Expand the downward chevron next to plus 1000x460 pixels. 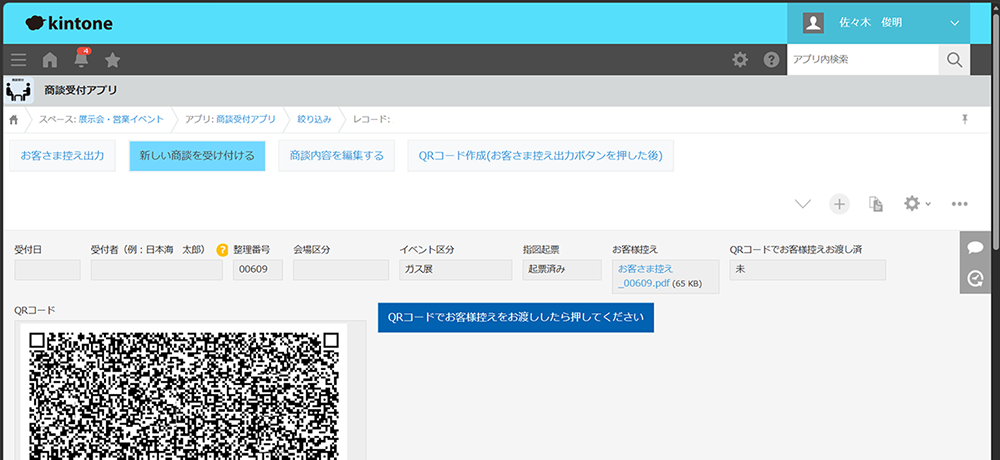coord(802,204)
